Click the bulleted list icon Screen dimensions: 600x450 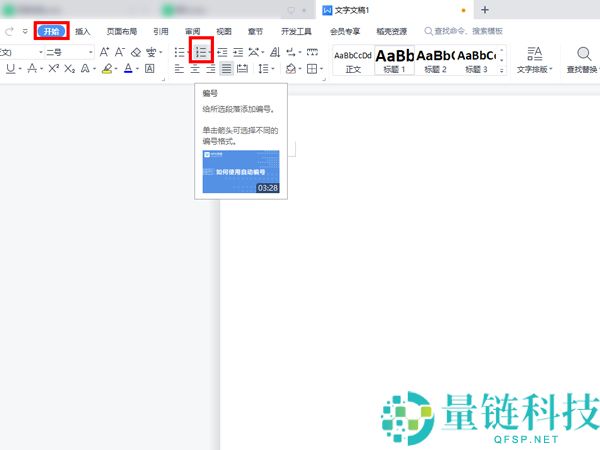(x=179, y=52)
